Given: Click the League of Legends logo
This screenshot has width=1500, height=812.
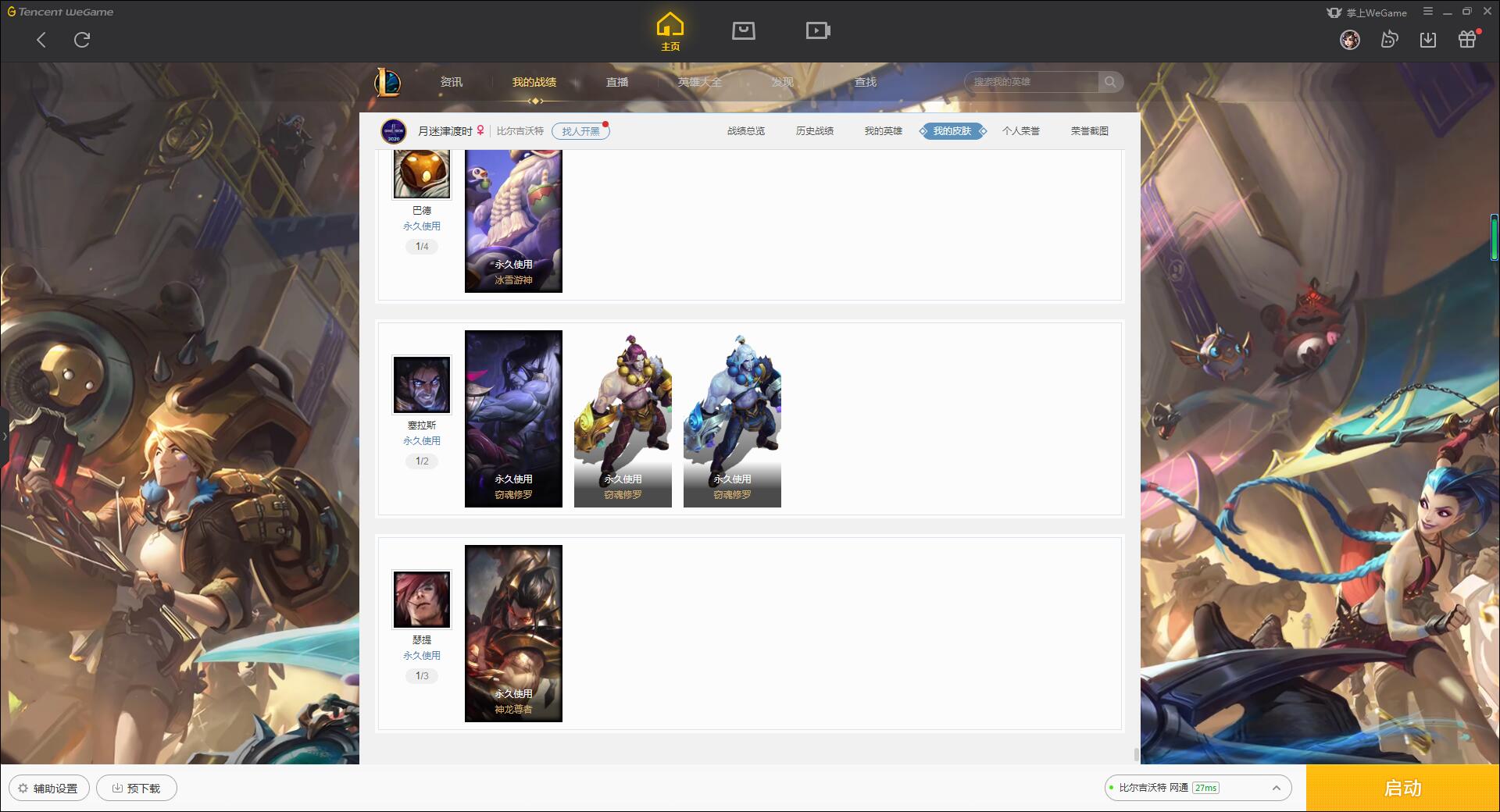Looking at the screenshot, I should coord(387,82).
